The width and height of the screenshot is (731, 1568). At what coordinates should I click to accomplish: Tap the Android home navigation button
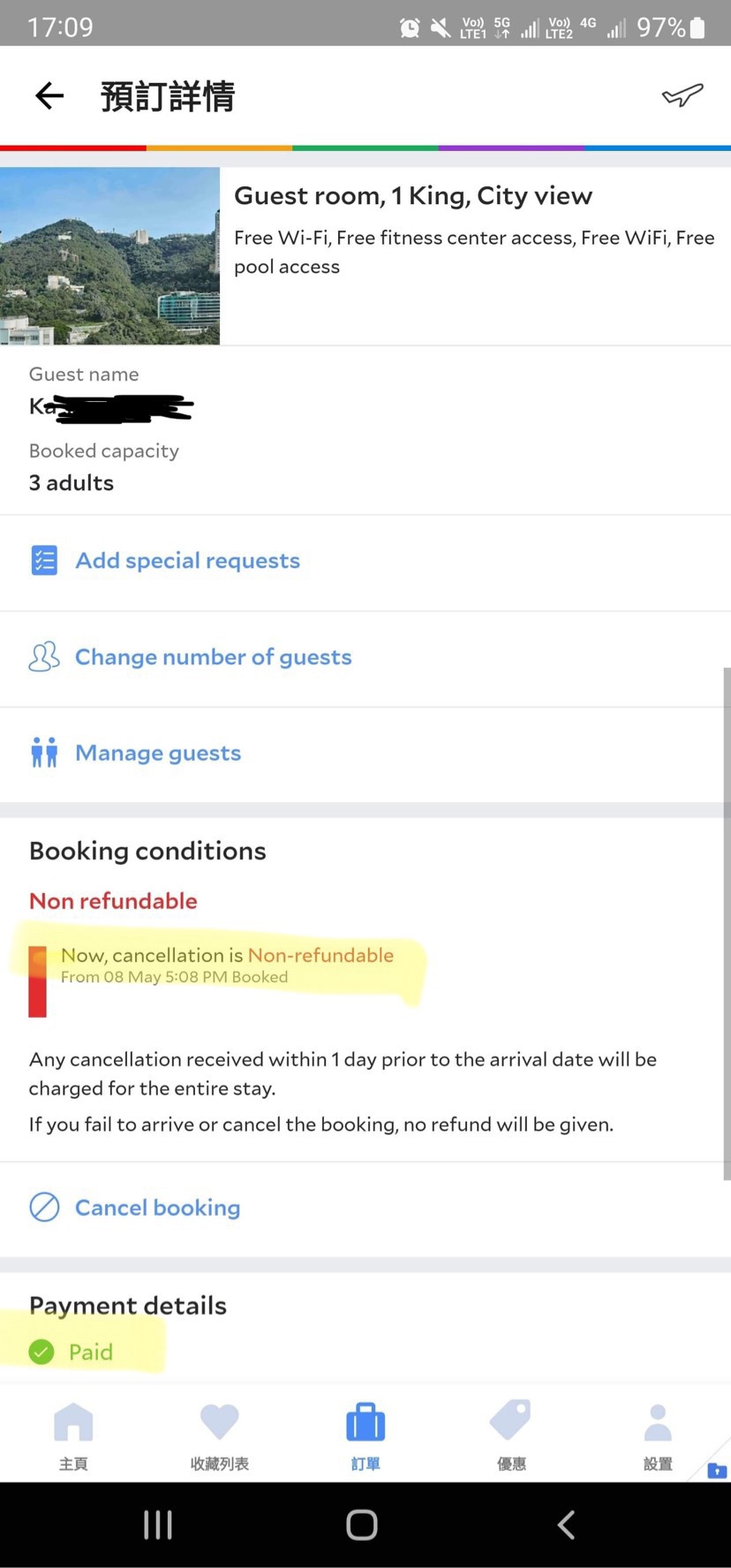(x=362, y=1525)
